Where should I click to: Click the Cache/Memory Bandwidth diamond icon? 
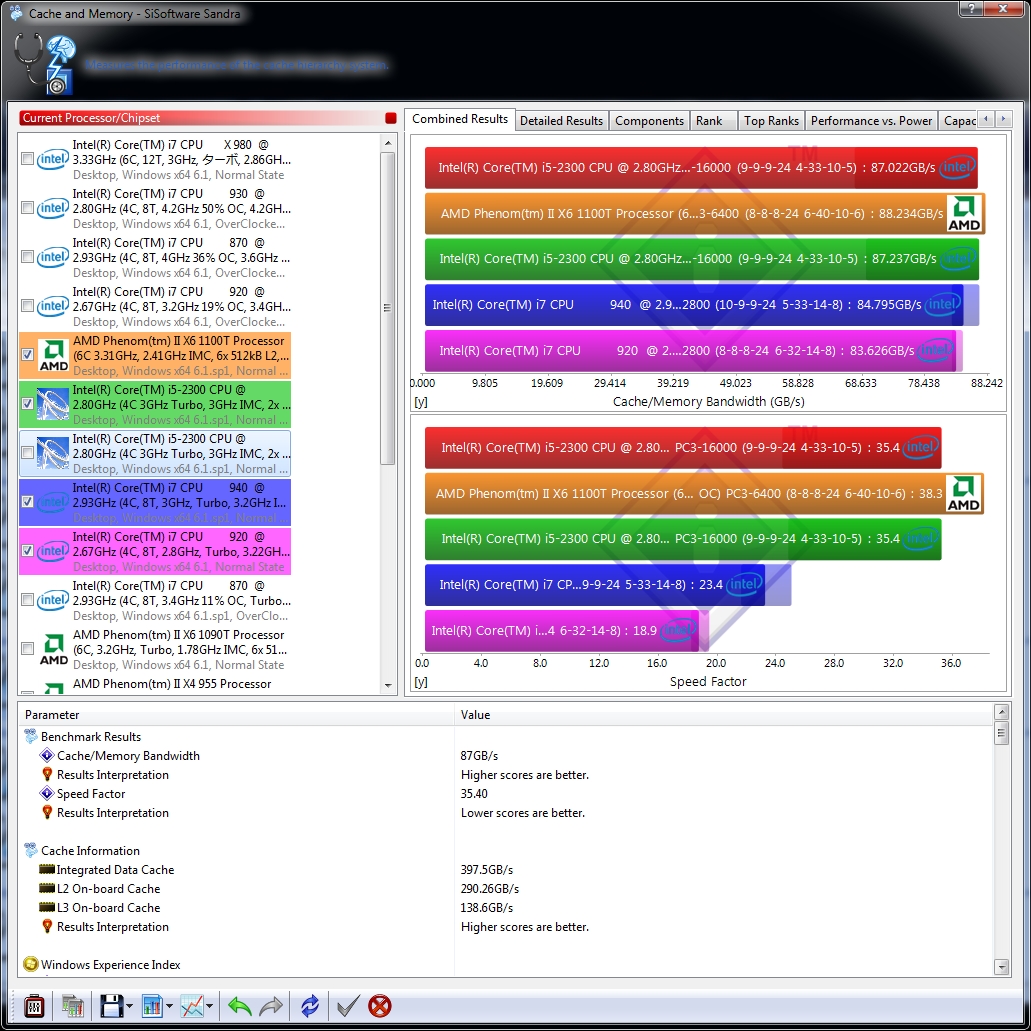(47, 755)
